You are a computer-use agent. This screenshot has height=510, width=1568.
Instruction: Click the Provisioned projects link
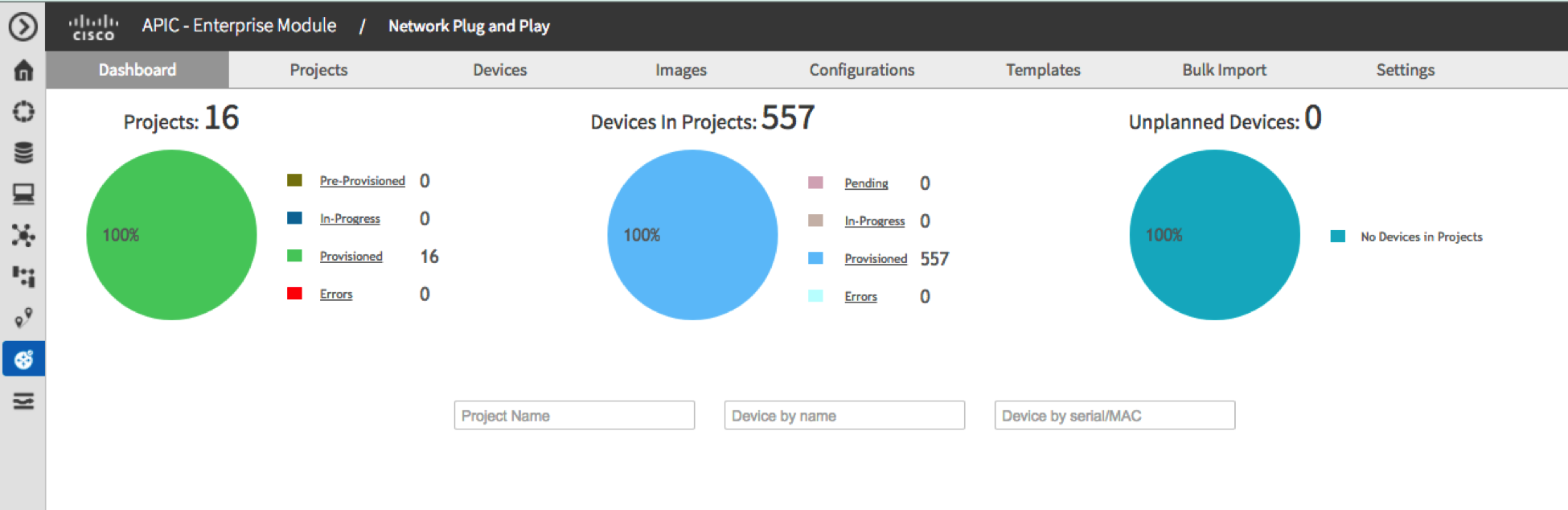(351, 257)
